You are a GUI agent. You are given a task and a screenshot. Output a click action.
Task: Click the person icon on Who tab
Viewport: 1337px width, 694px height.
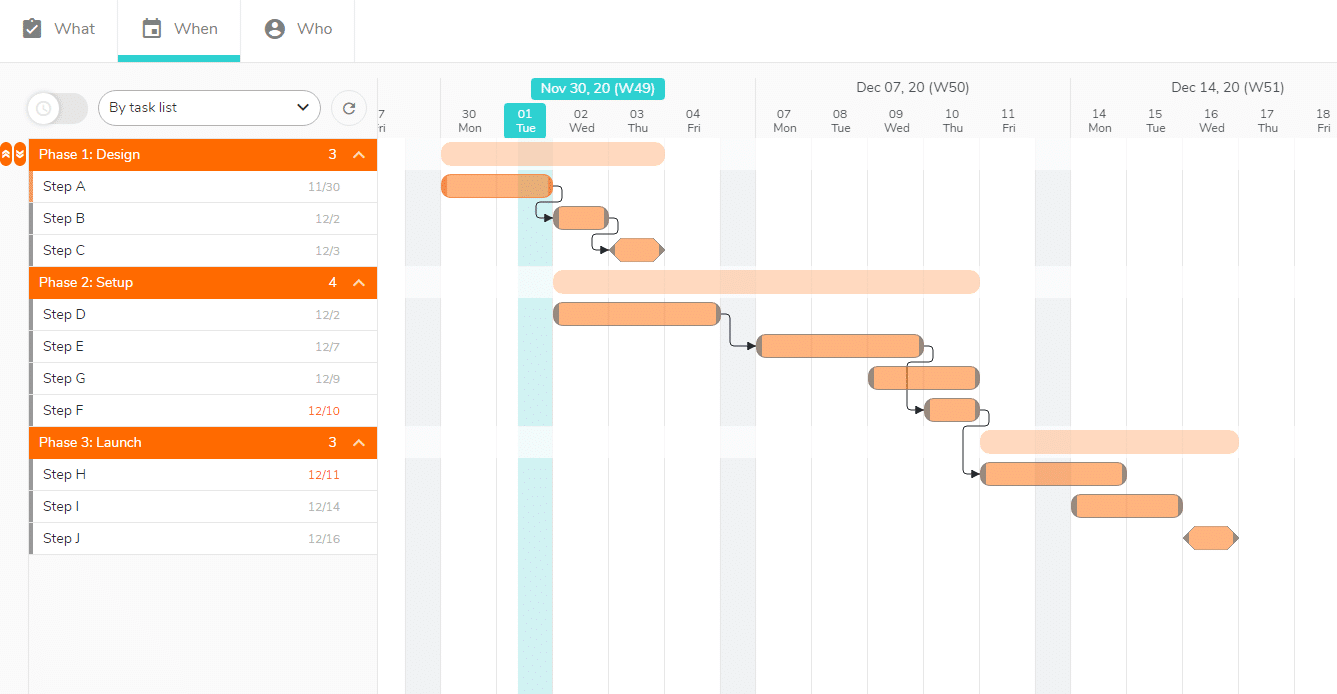point(275,28)
